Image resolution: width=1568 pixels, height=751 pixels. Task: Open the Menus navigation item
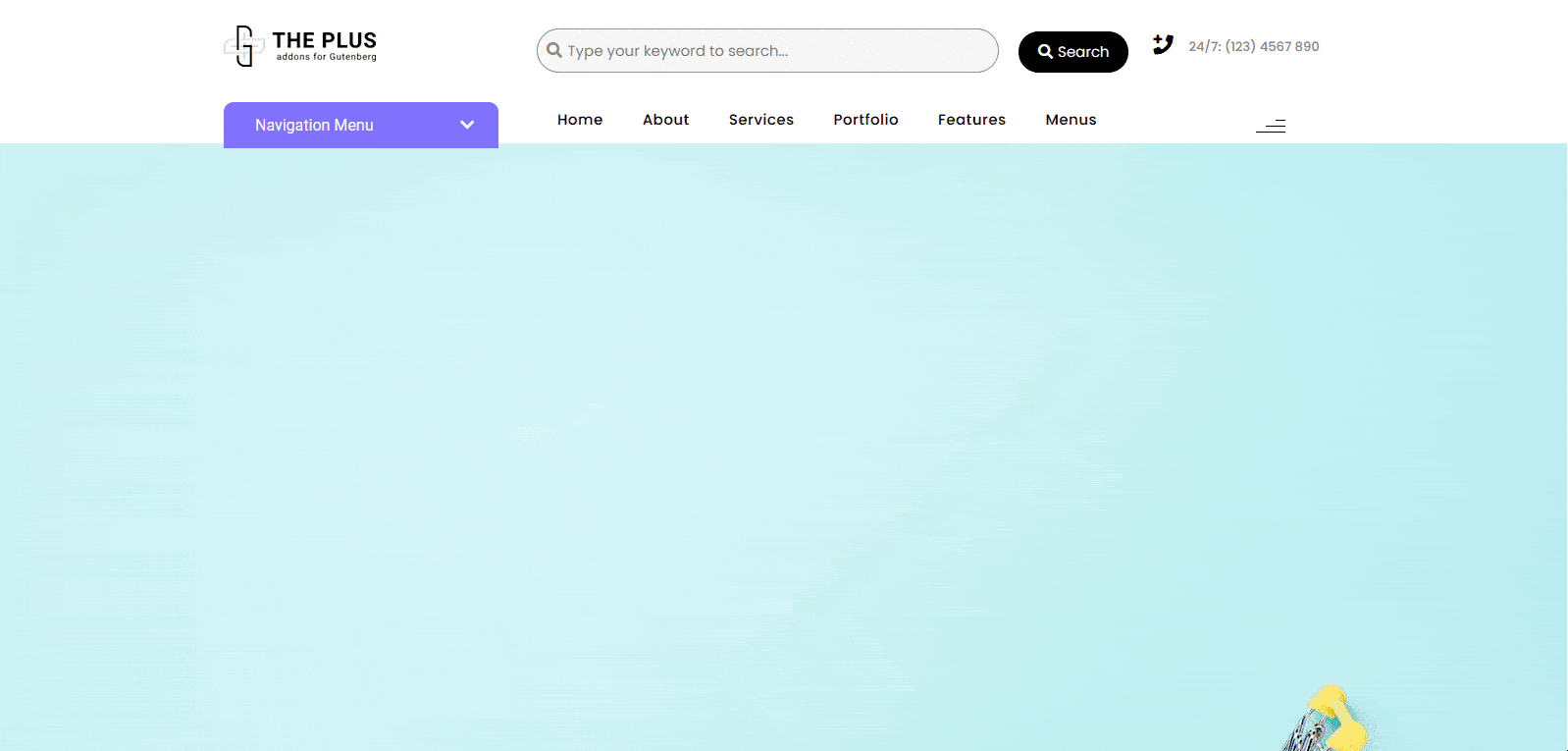coord(1071,120)
